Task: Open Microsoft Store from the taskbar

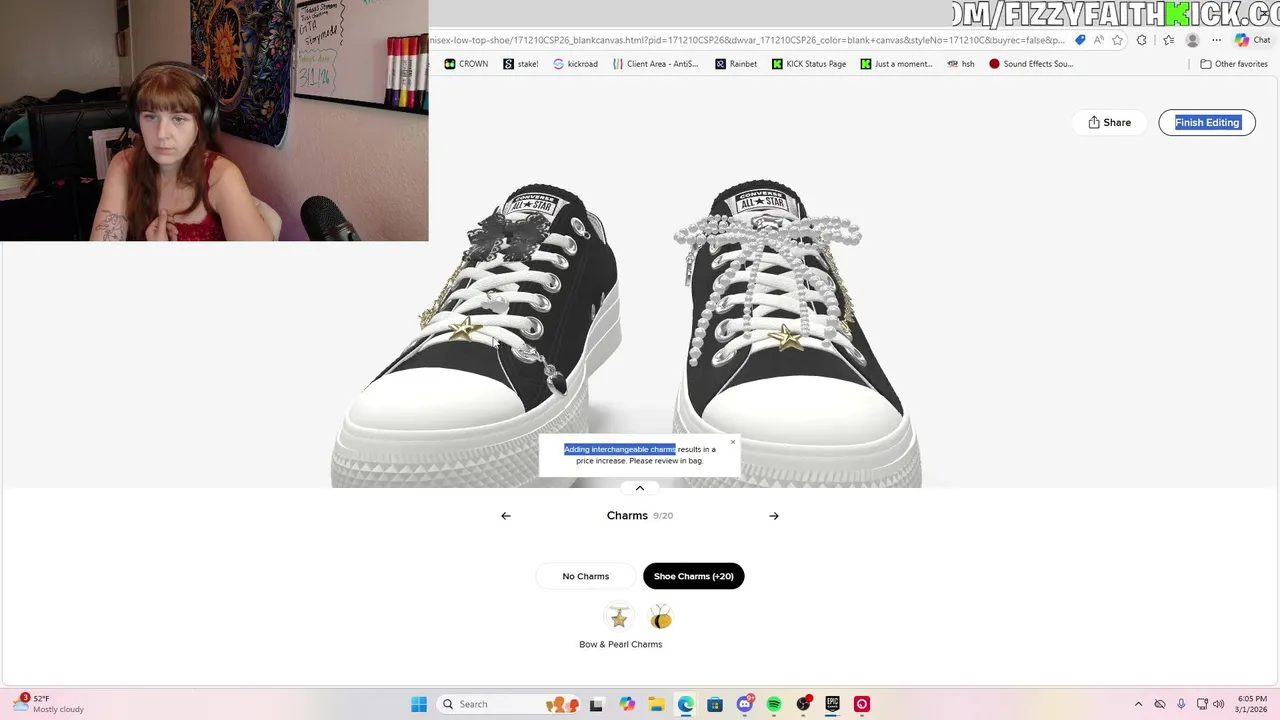Action: [715, 704]
